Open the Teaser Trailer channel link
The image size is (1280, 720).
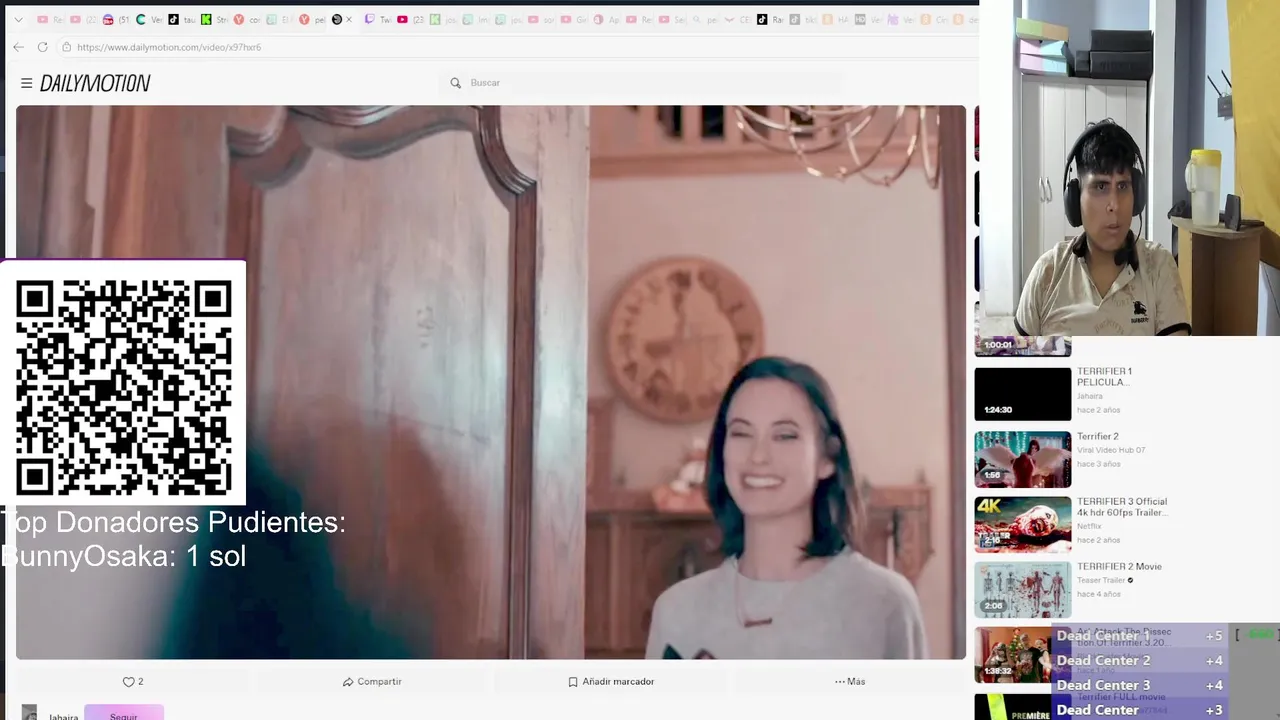coord(1101,580)
